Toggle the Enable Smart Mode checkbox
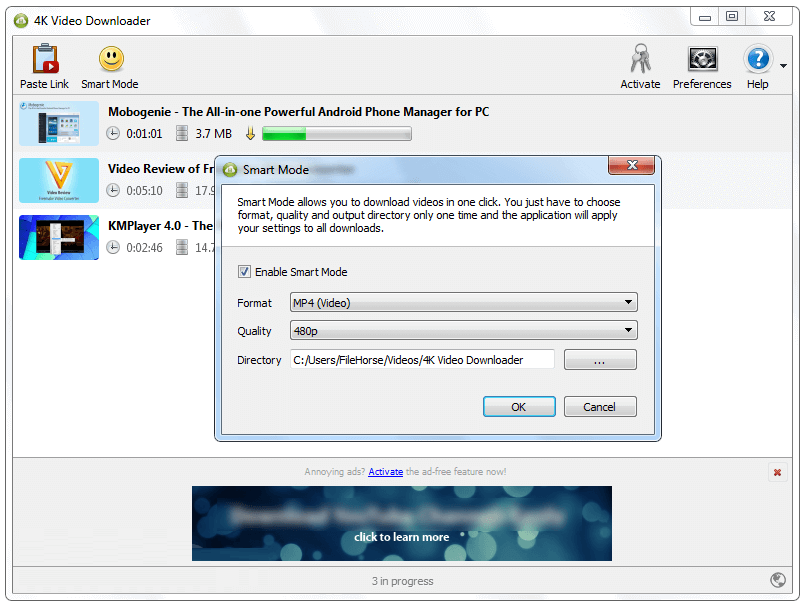Viewport: 807px width, 610px height. [x=244, y=272]
